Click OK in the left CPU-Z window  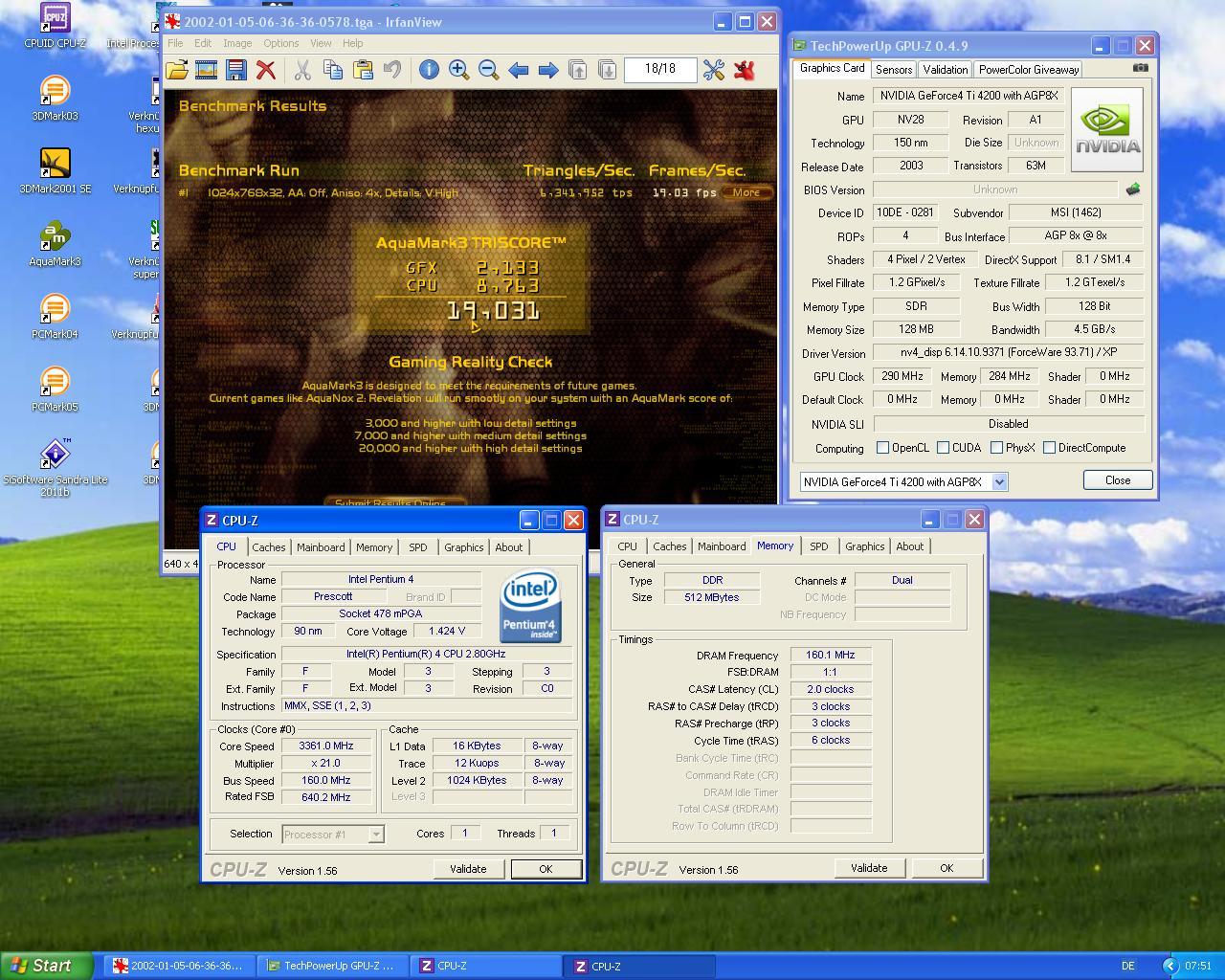tap(546, 869)
